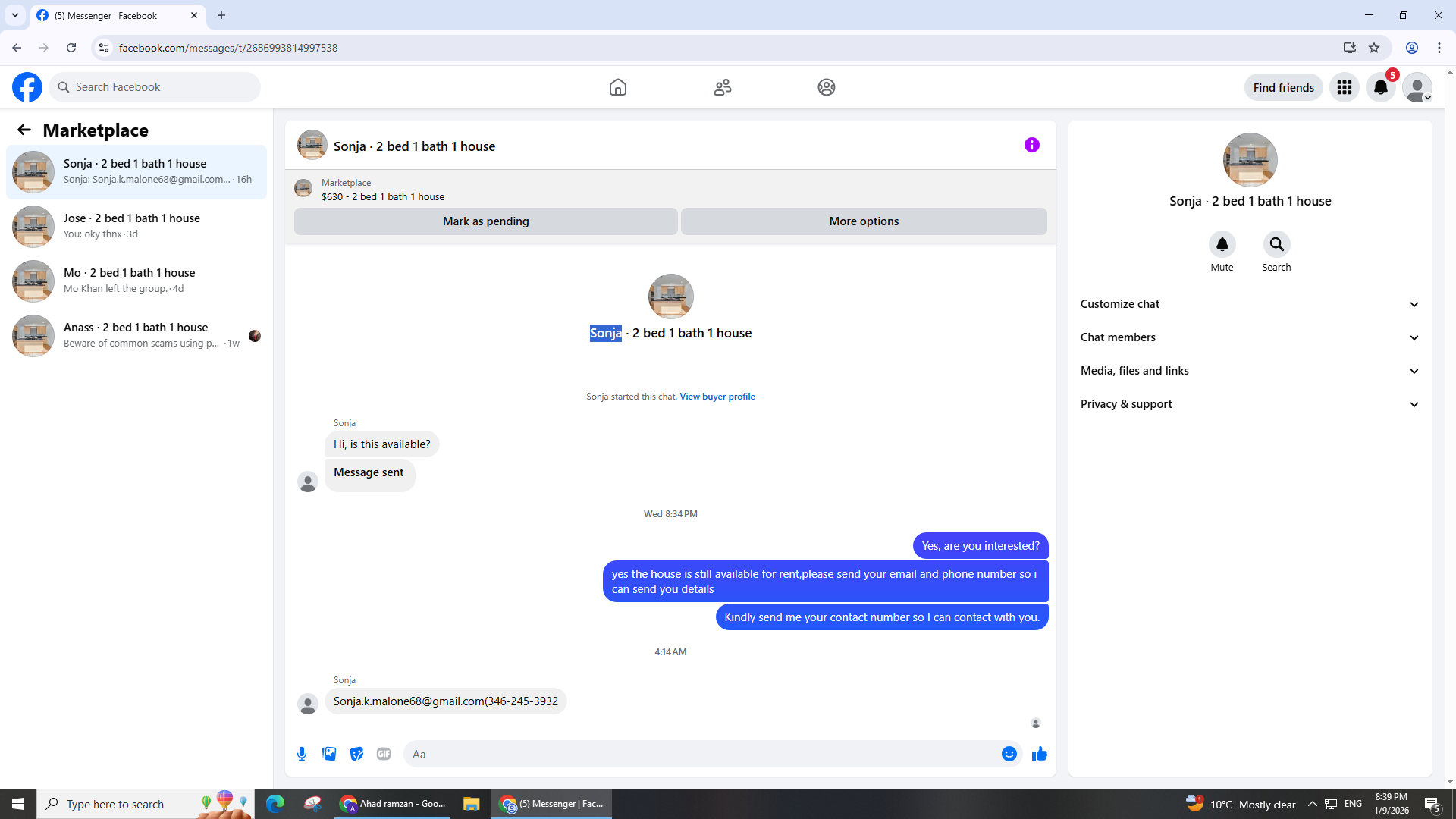Image resolution: width=1456 pixels, height=819 pixels.
Task: Expand the Chat members section
Action: point(1249,337)
